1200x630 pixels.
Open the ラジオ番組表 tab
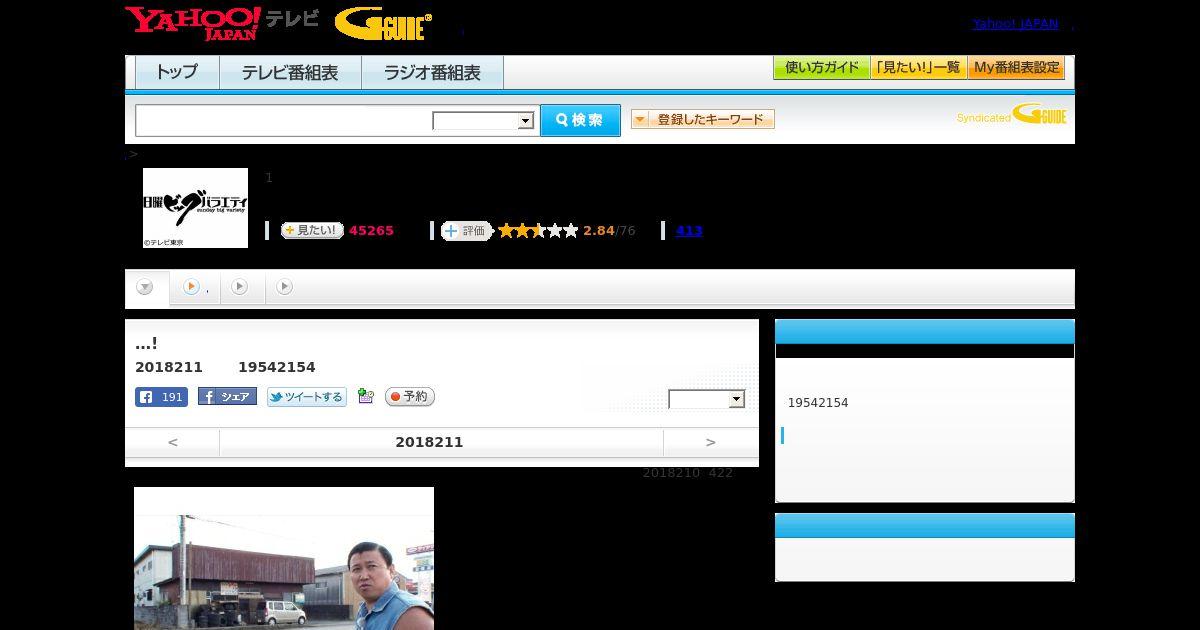click(x=432, y=73)
